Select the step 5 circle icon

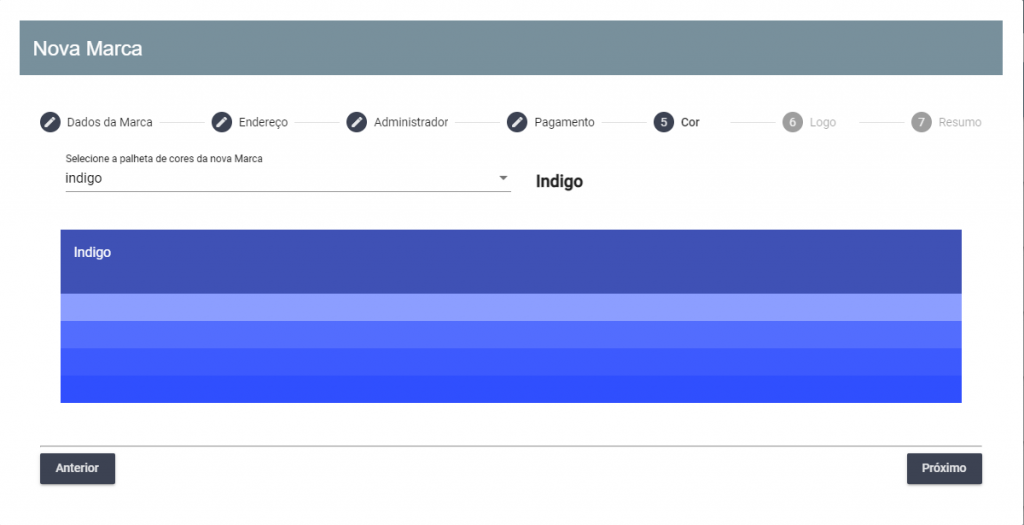tap(664, 122)
